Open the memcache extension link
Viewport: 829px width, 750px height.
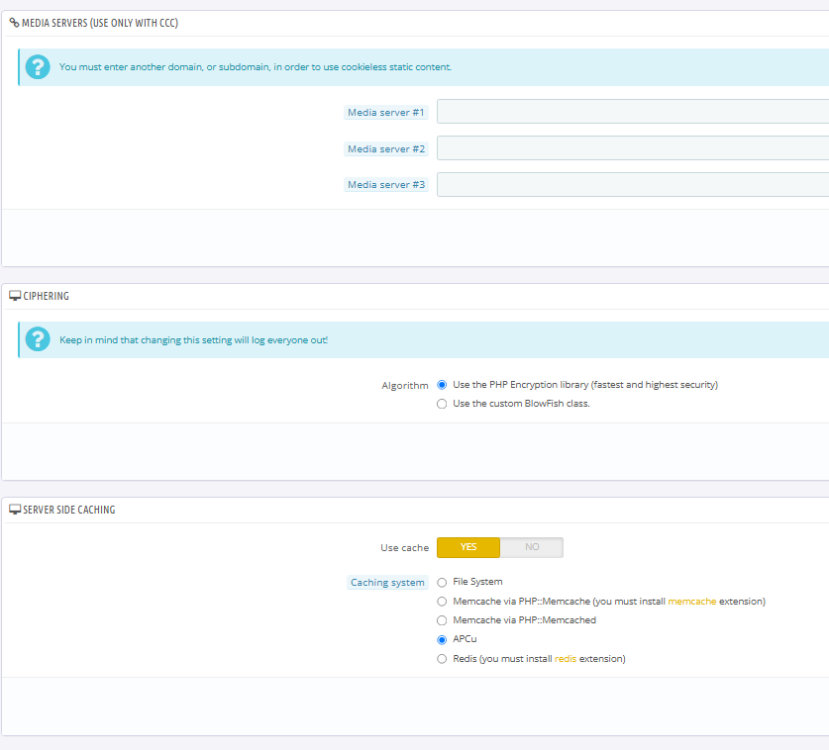pos(691,602)
